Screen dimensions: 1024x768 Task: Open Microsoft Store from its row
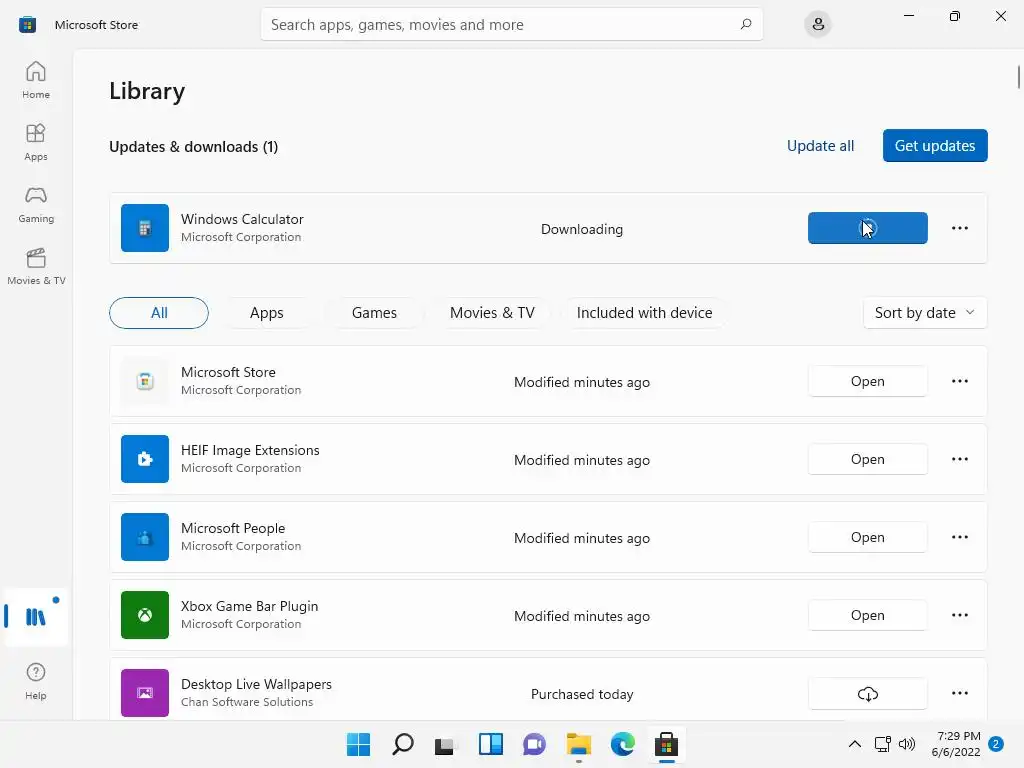tap(867, 381)
